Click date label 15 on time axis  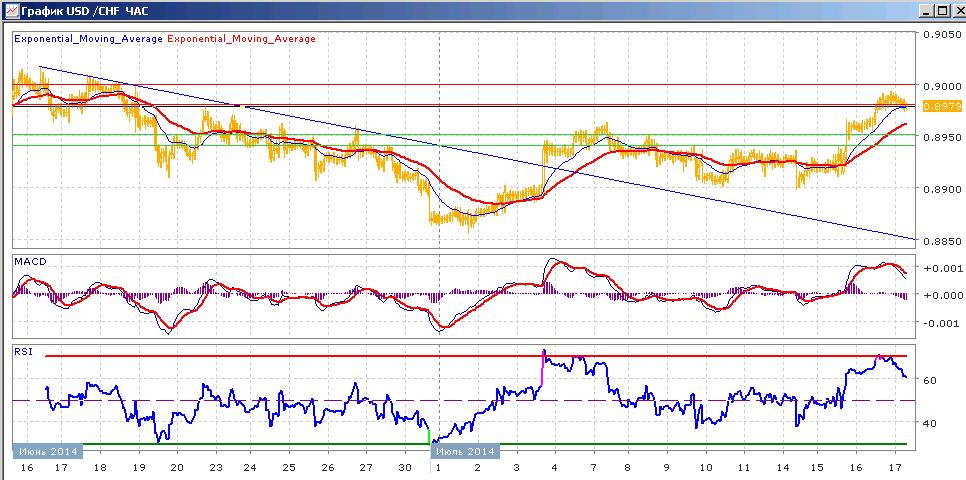(x=819, y=467)
